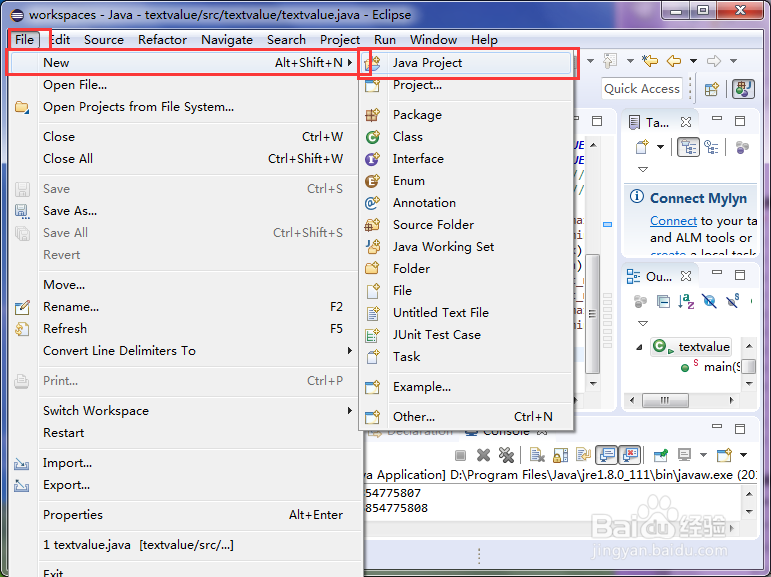This screenshot has width=771, height=577.
Task: Click Remove Launch icon in Console
Action: [x=483, y=456]
